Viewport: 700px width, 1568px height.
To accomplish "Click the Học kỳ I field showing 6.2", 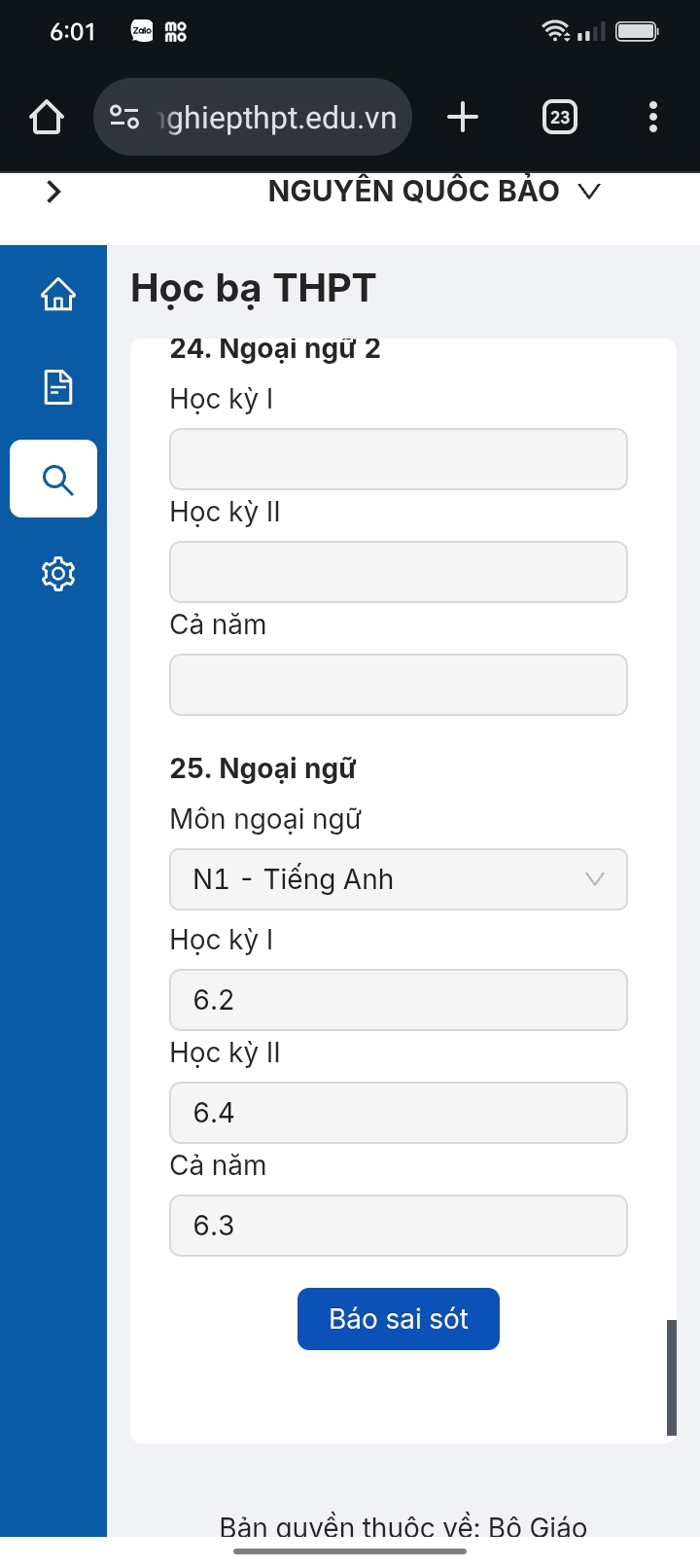I will [399, 1000].
